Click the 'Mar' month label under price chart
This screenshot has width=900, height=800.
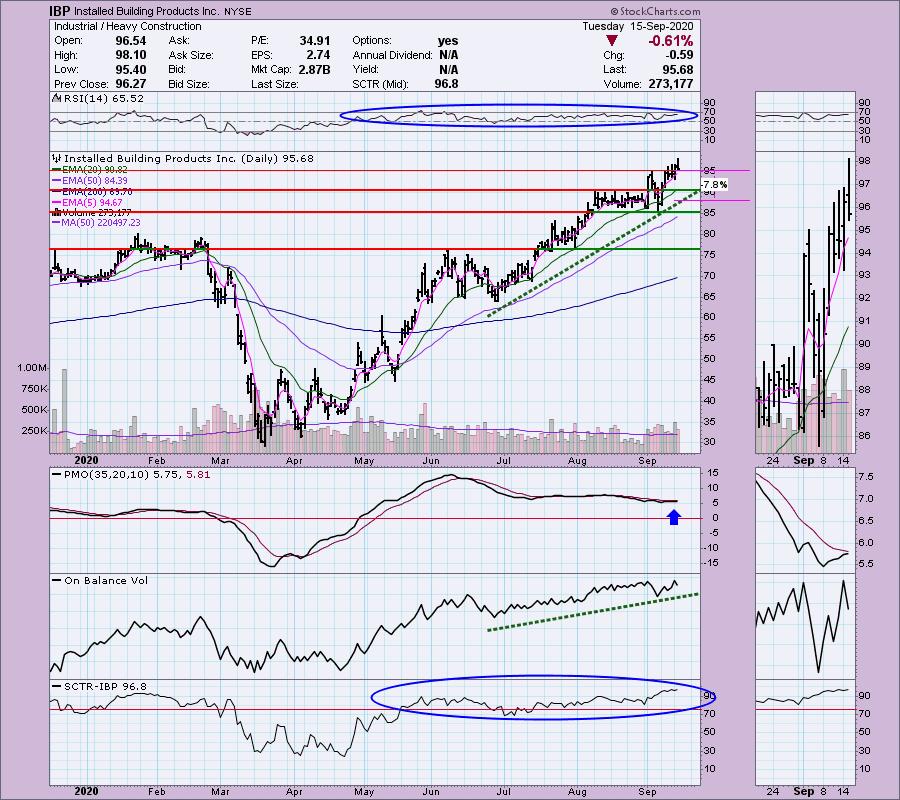[220, 460]
